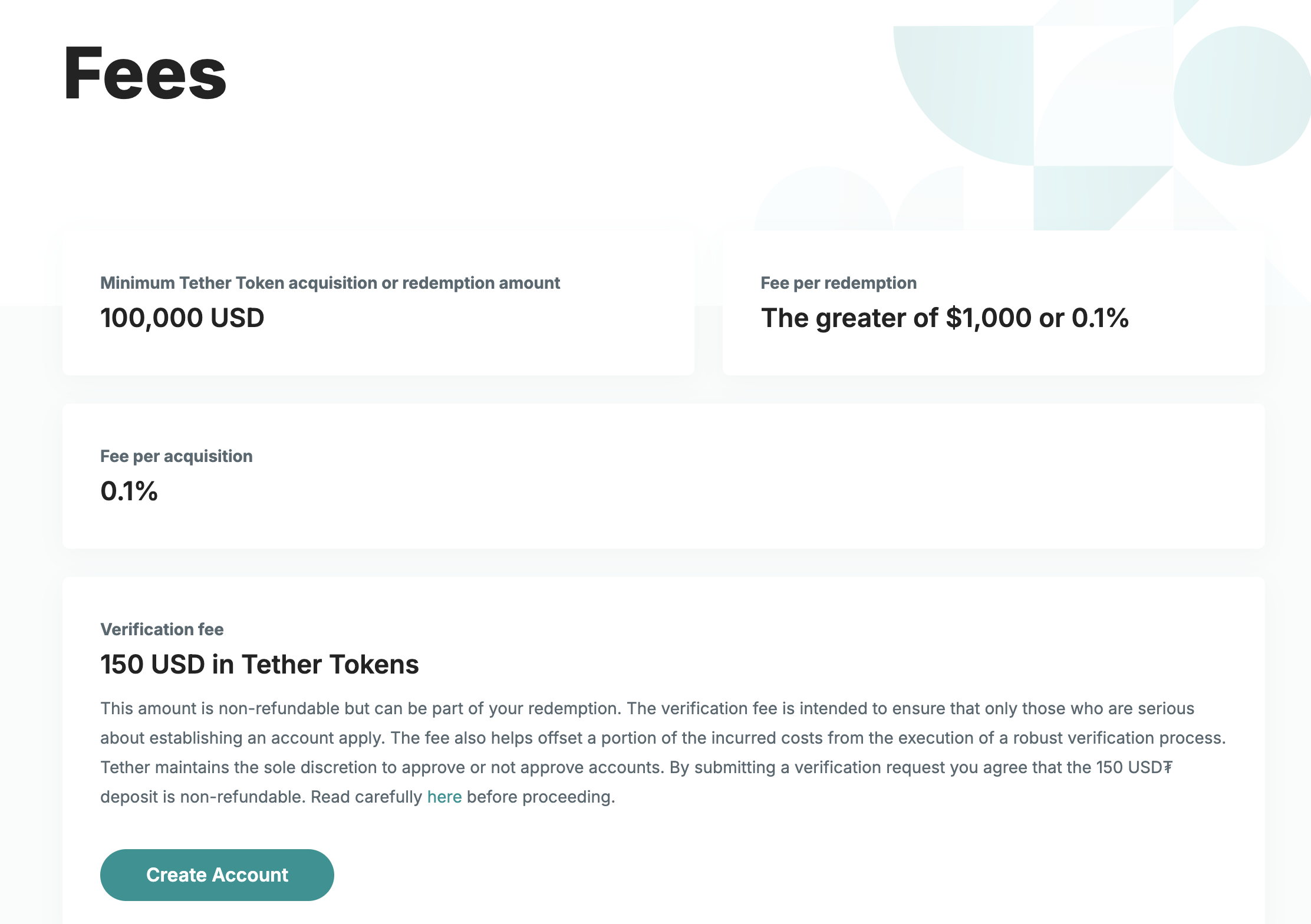Click the 'Fee per acquisition' label
This screenshot has width=1311, height=924.
click(176, 456)
